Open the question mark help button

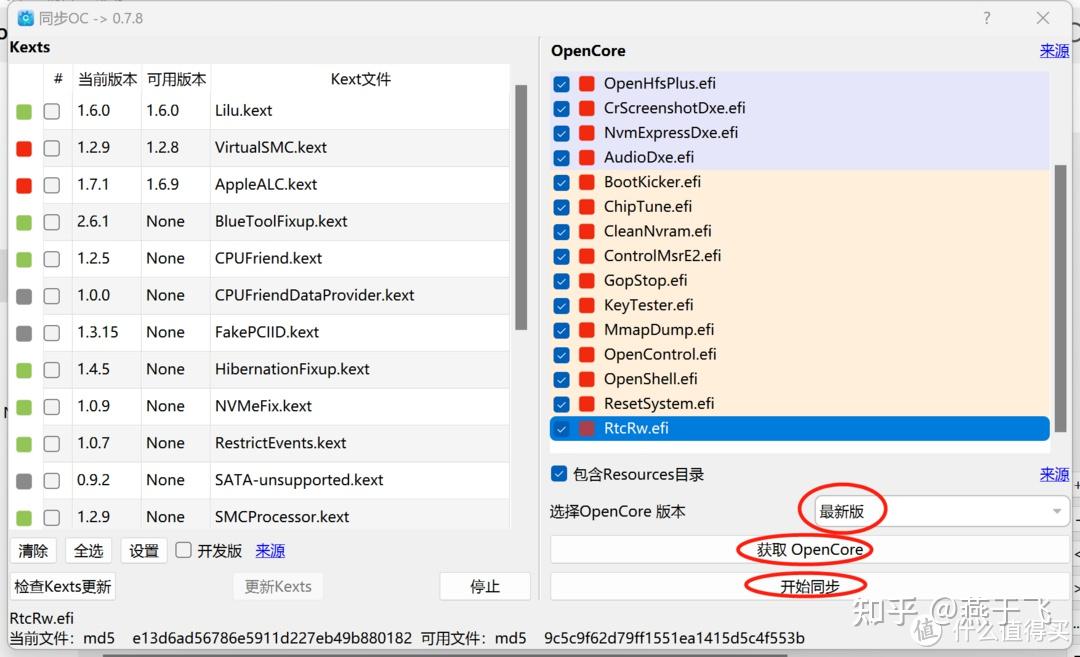[987, 18]
